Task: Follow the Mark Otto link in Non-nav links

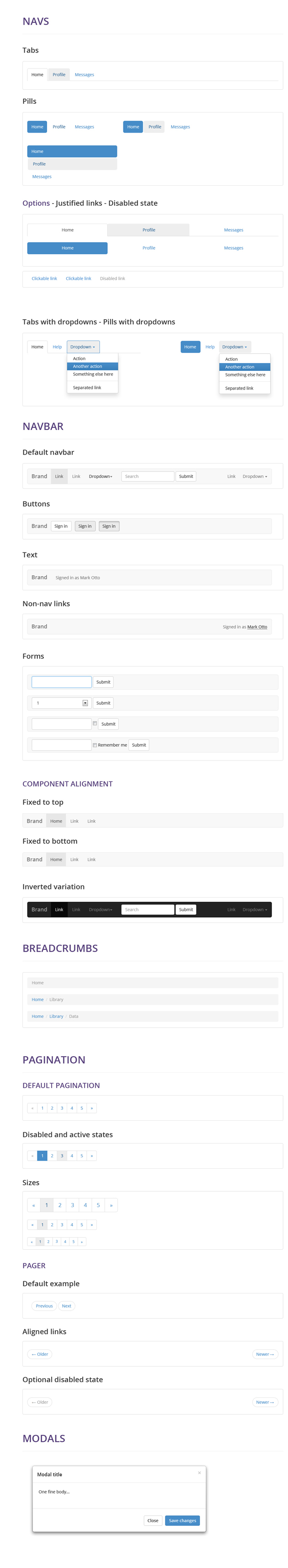Action: tap(257, 627)
